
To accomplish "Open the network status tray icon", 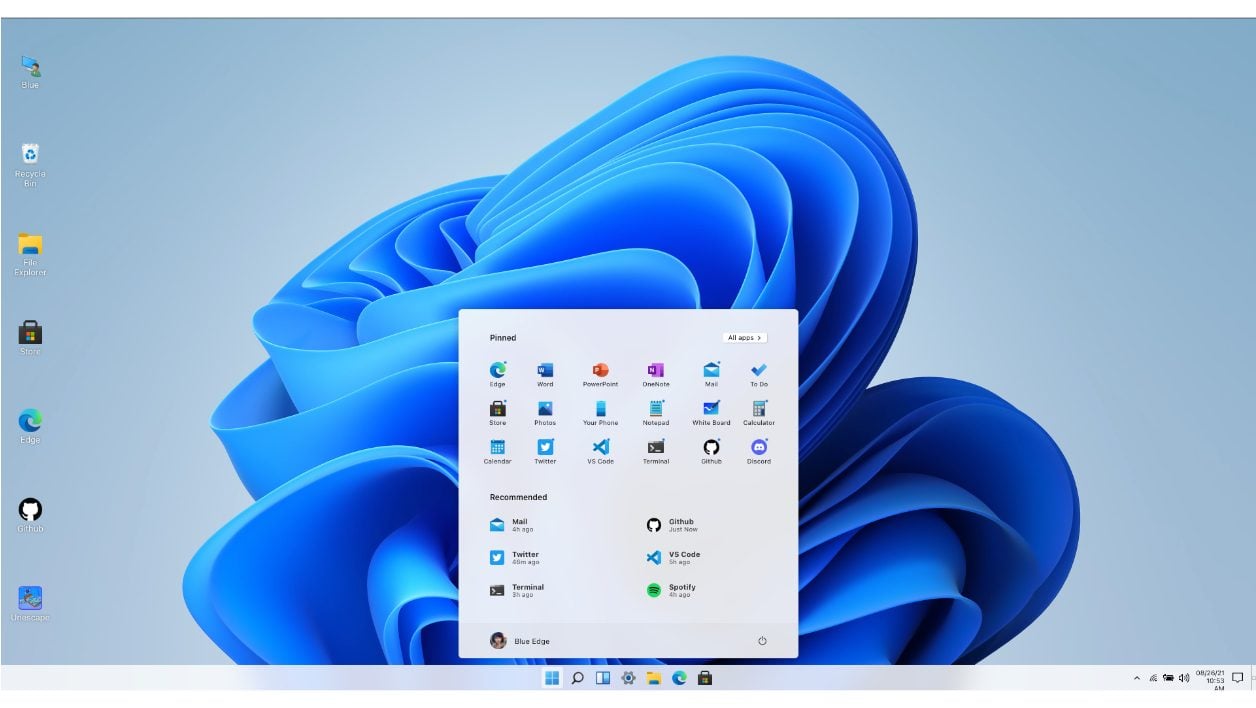I will point(1153,678).
